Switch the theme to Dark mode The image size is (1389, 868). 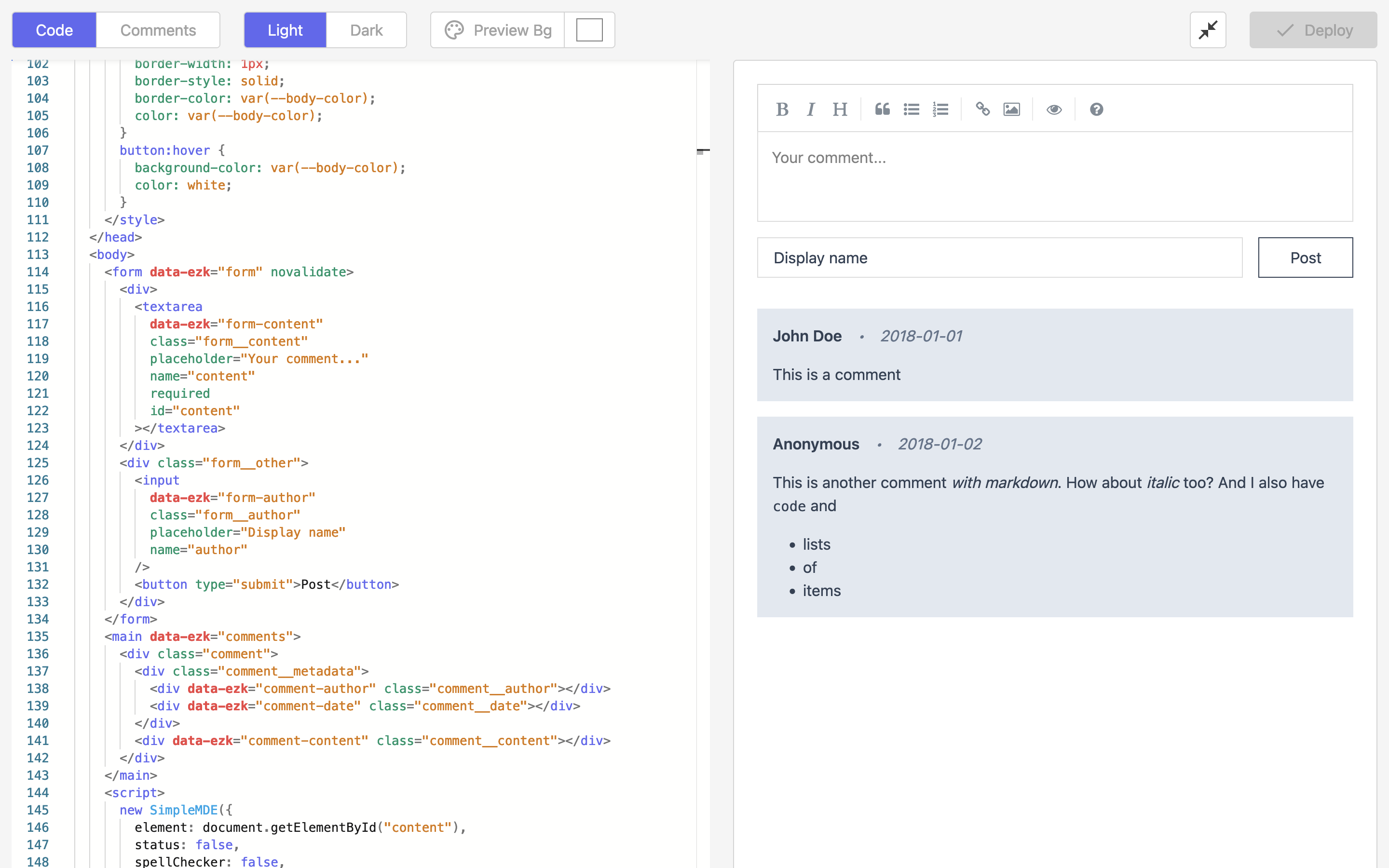tap(366, 30)
